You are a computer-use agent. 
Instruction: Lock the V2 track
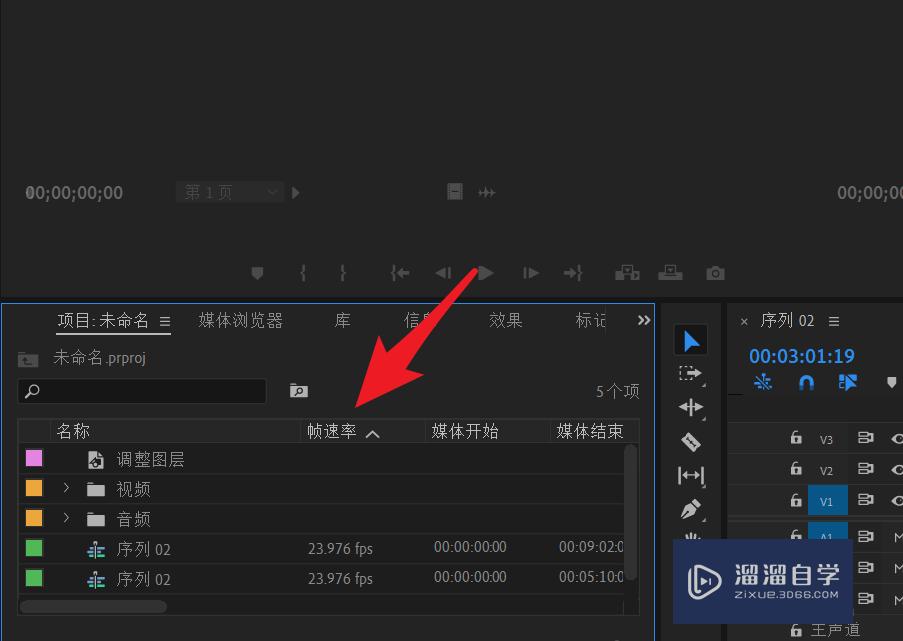795,469
